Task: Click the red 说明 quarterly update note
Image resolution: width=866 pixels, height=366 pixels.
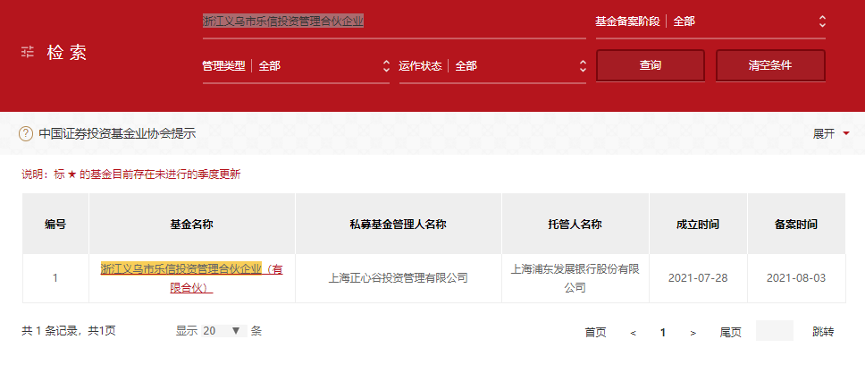Action: point(131,175)
